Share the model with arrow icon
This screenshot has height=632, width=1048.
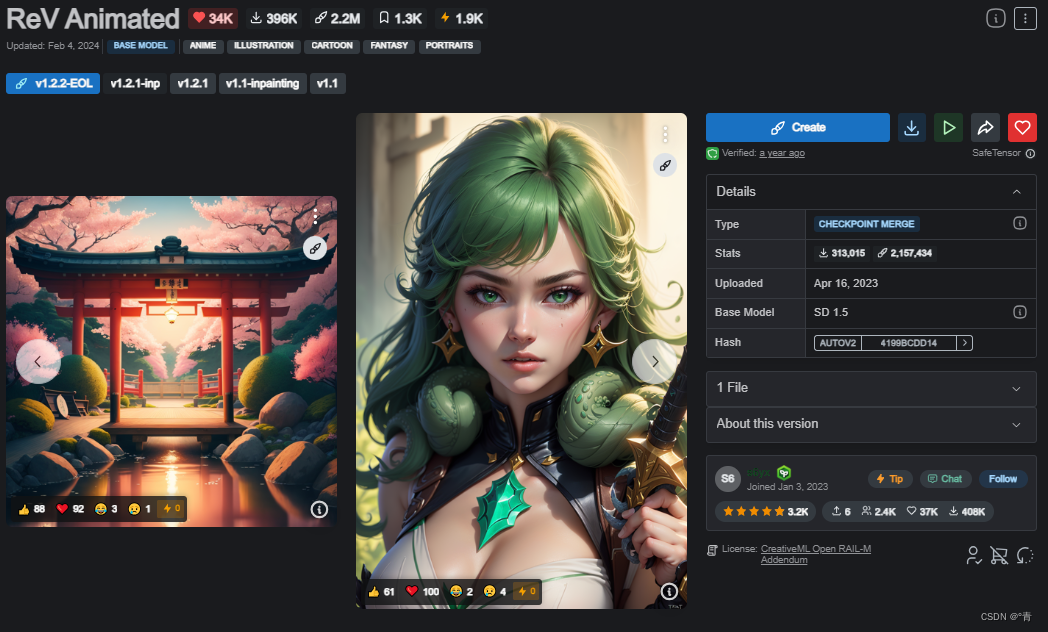coord(985,128)
